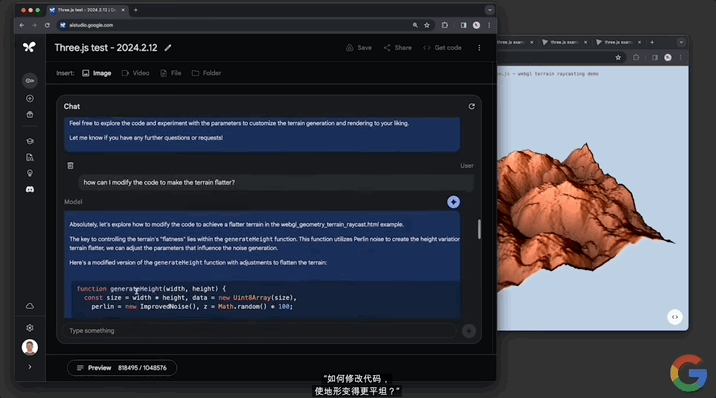The width and height of the screenshot is (716, 398).
Task: Focus the Type something input field
Action: coord(259,331)
